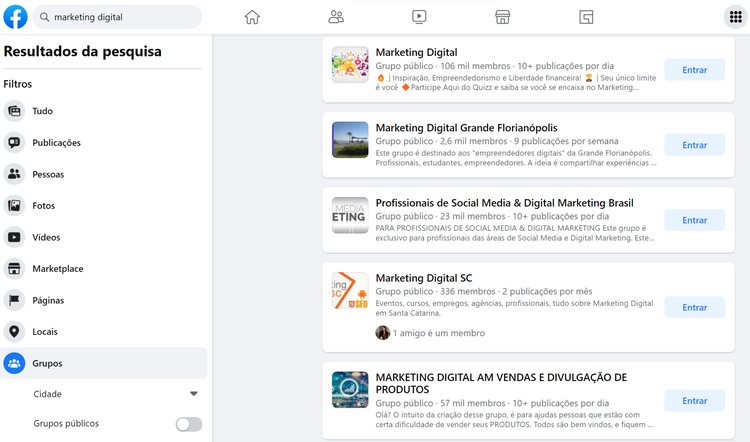Expand the Cidade dropdown

(x=193, y=394)
